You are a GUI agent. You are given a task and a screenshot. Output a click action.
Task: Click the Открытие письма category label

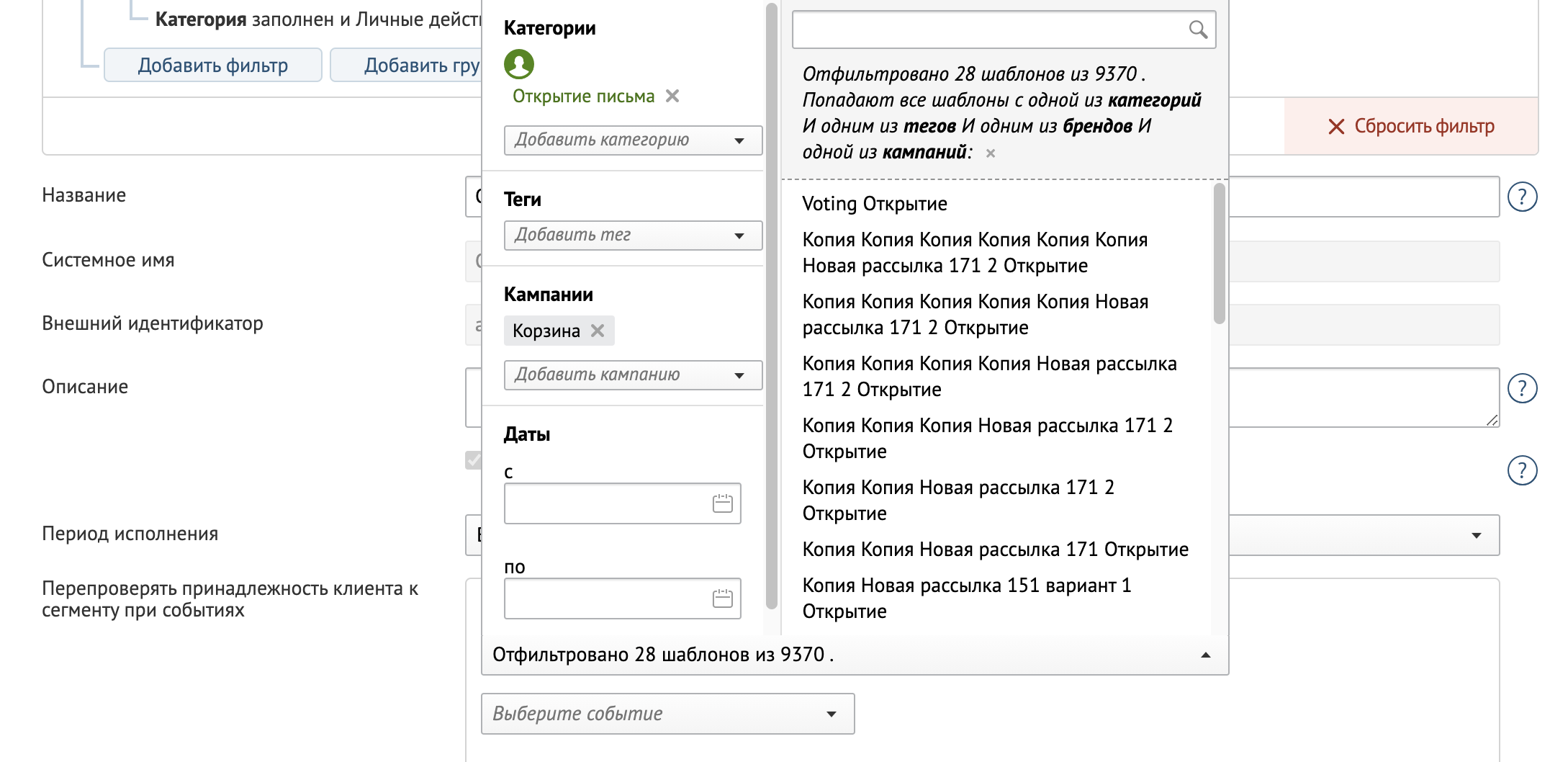pyautogui.click(x=584, y=97)
